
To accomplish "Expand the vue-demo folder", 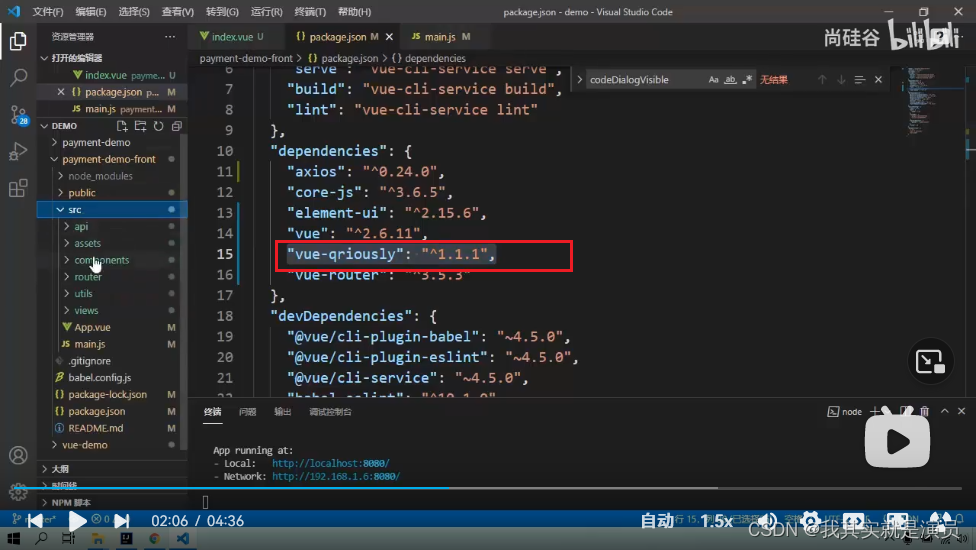I will (x=85, y=445).
